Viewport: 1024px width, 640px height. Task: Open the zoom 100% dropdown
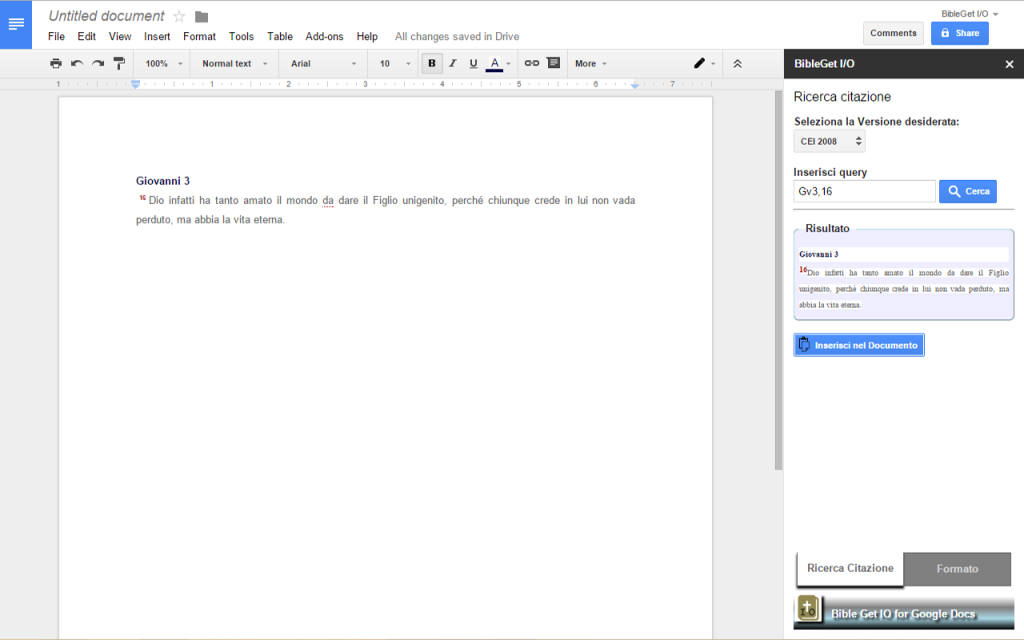[163, 63]
